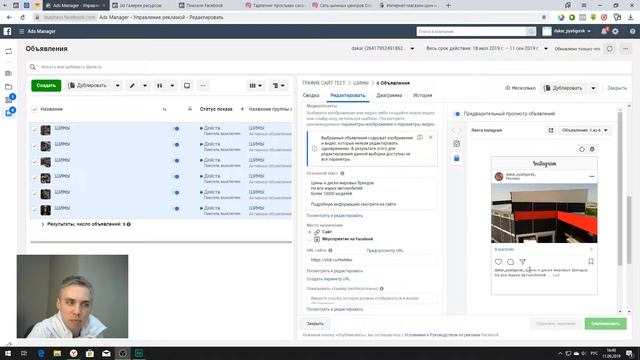
Task: Click the bug report icon above preview
Action: (592, 149)
